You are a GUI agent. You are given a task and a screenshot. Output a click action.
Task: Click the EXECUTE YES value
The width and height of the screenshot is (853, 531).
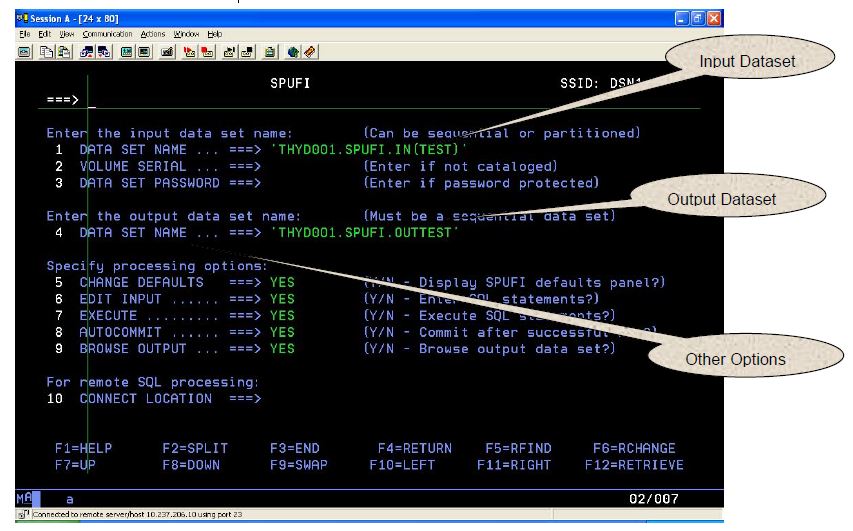(x=282, y=316)
